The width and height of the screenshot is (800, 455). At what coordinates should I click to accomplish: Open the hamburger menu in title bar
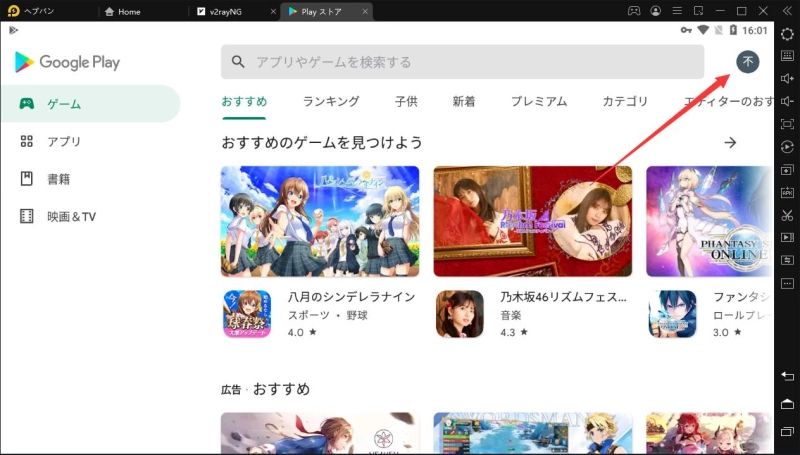[679, 11]
